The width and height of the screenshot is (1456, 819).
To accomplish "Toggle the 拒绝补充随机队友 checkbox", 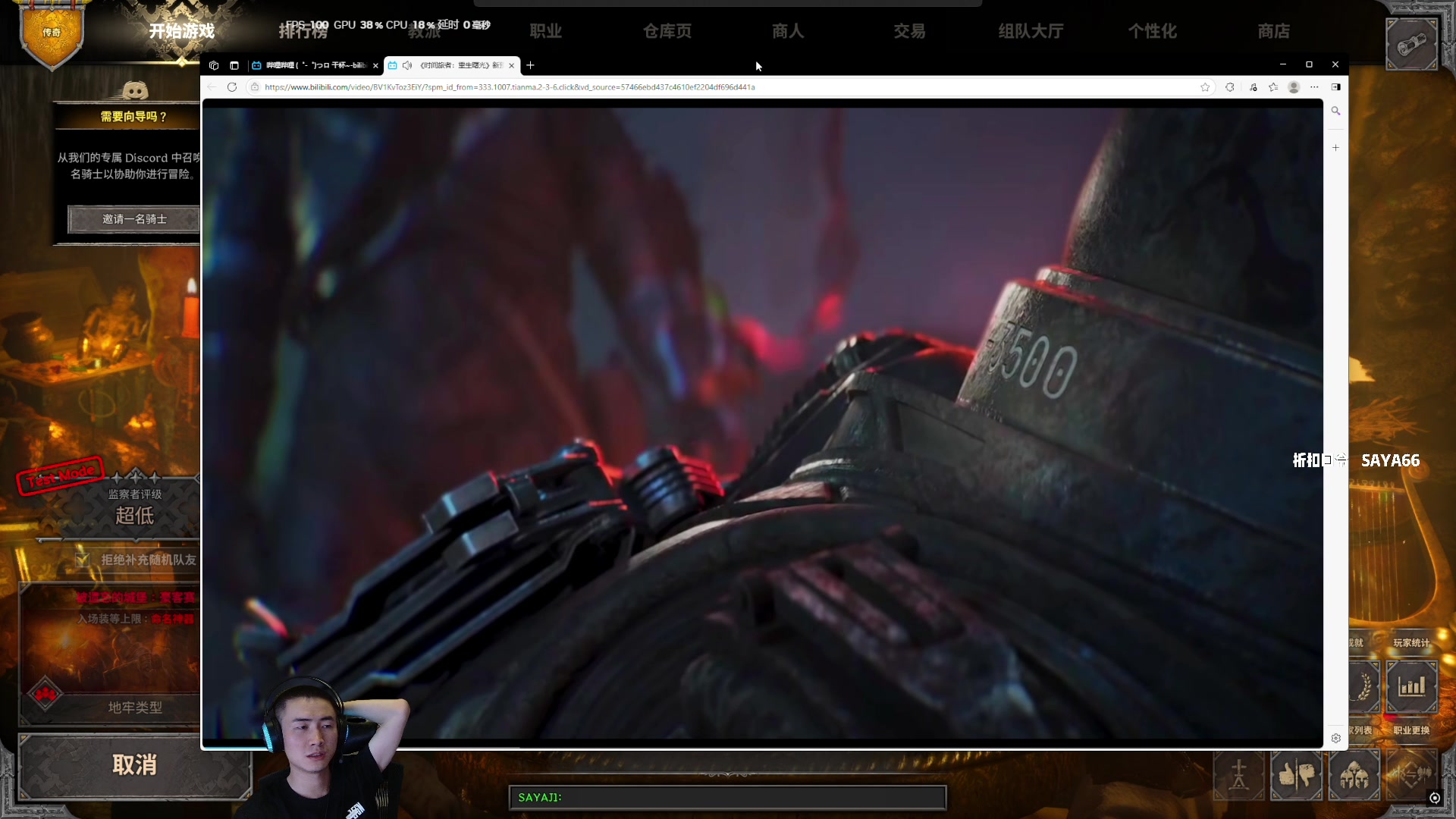I will [x=83, y=560].
